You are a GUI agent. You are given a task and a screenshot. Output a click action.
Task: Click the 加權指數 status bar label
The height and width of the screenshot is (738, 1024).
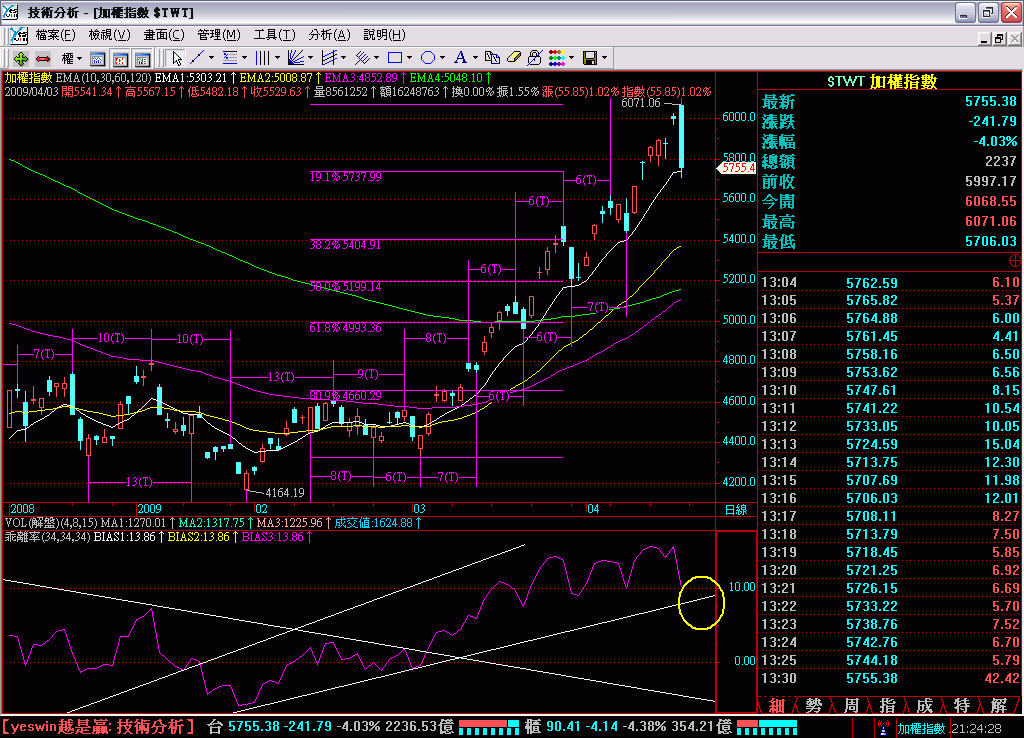(921, 728)
